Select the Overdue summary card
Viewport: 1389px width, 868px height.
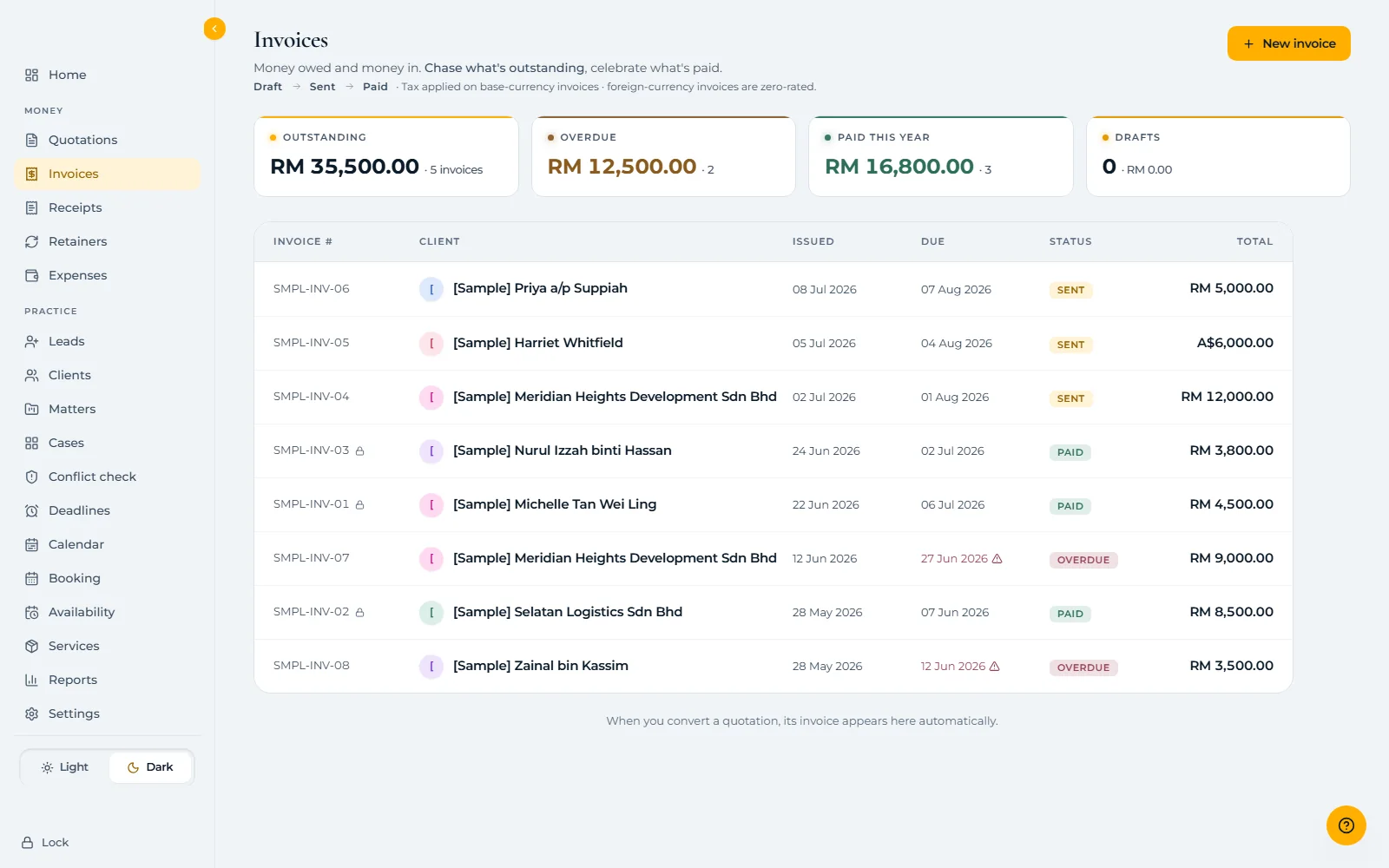663,156
